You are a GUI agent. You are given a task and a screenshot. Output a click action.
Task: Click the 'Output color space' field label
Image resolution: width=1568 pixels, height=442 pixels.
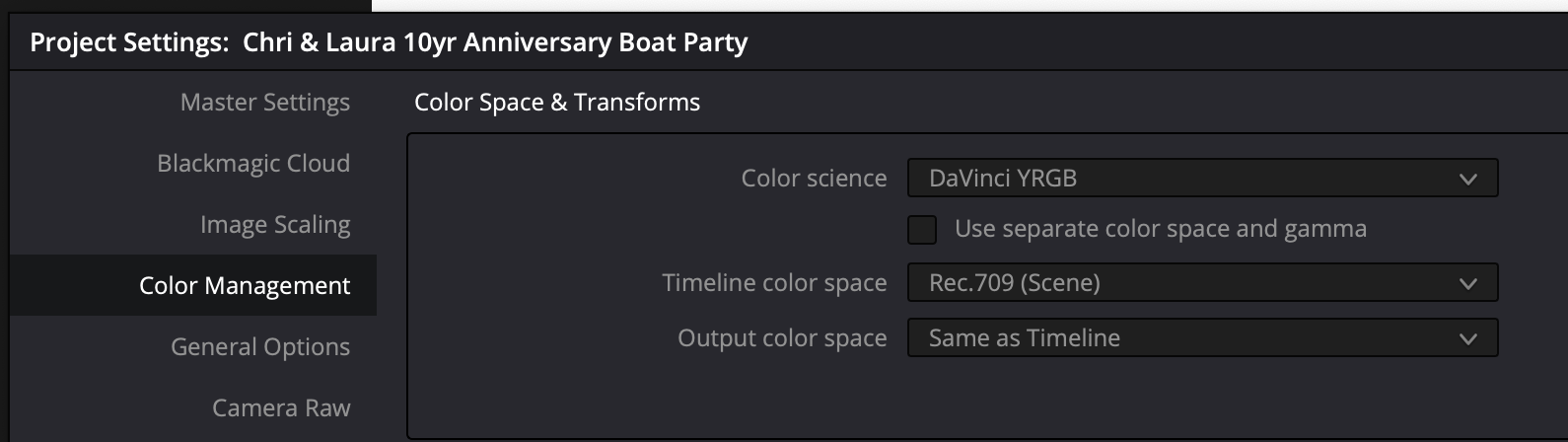tap(782, 338)
